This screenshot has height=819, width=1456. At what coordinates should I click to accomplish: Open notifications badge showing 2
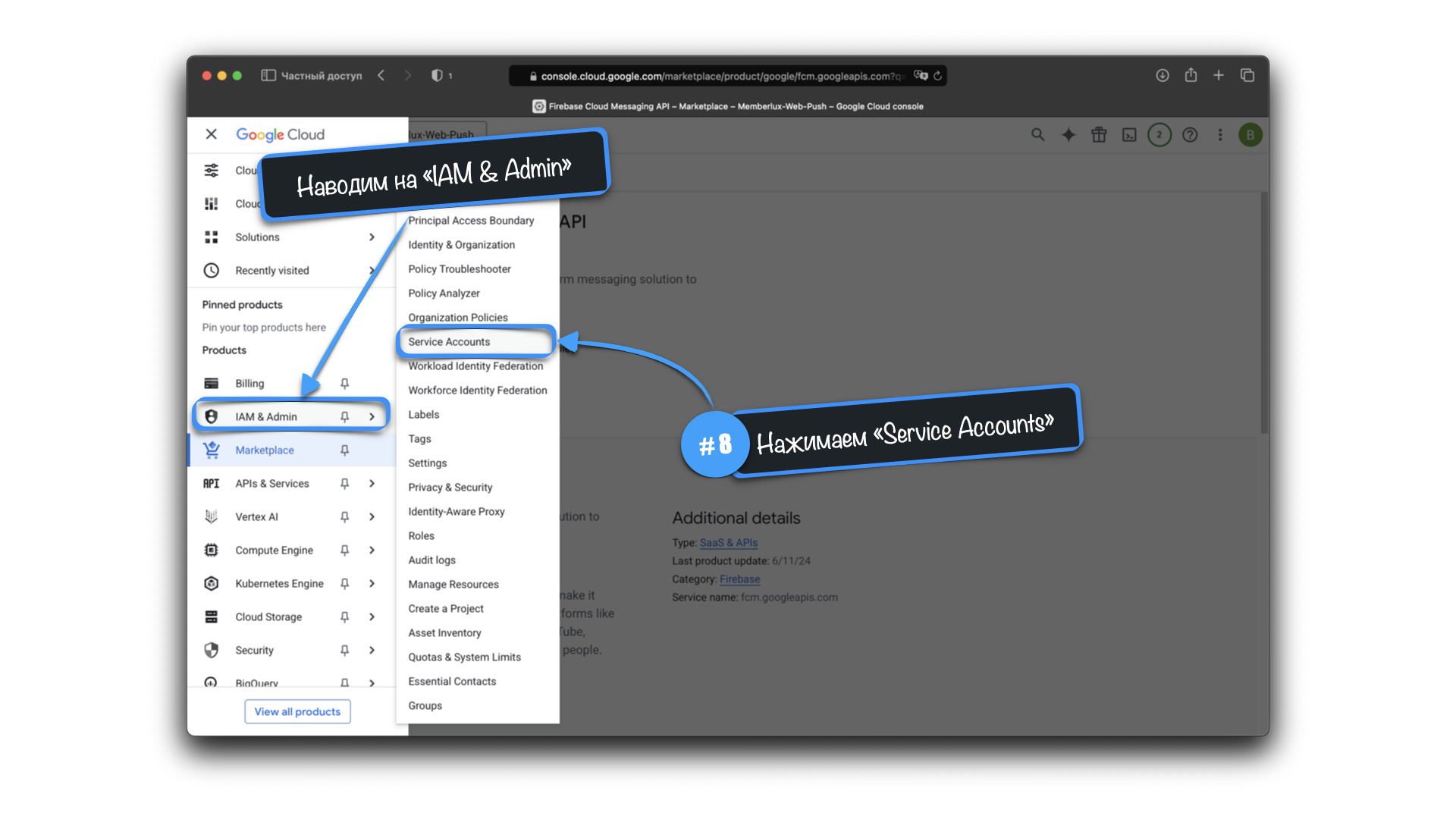click(x=1159, y=135)
